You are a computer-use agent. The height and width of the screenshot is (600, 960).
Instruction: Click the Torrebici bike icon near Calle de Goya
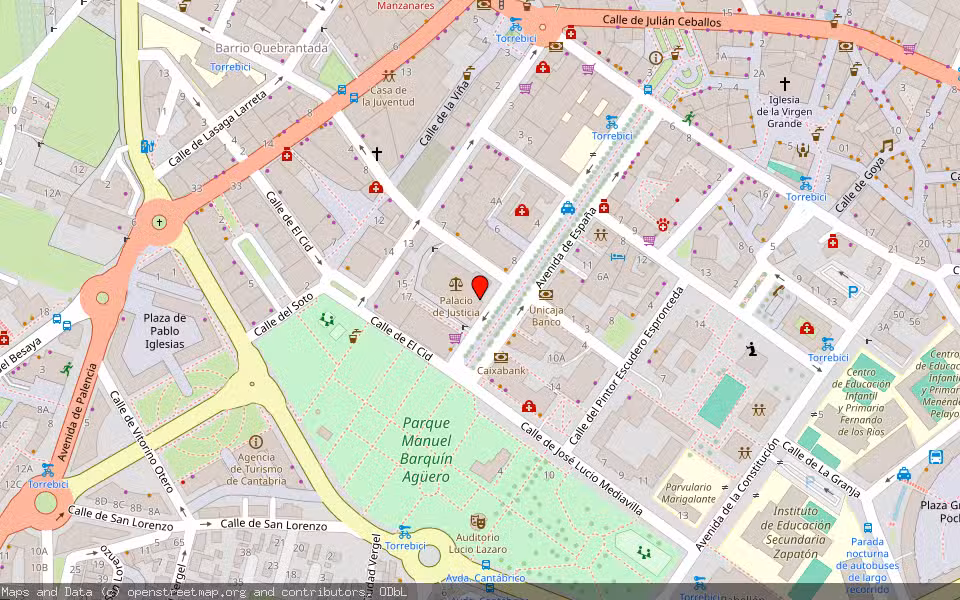coord(805,183)
